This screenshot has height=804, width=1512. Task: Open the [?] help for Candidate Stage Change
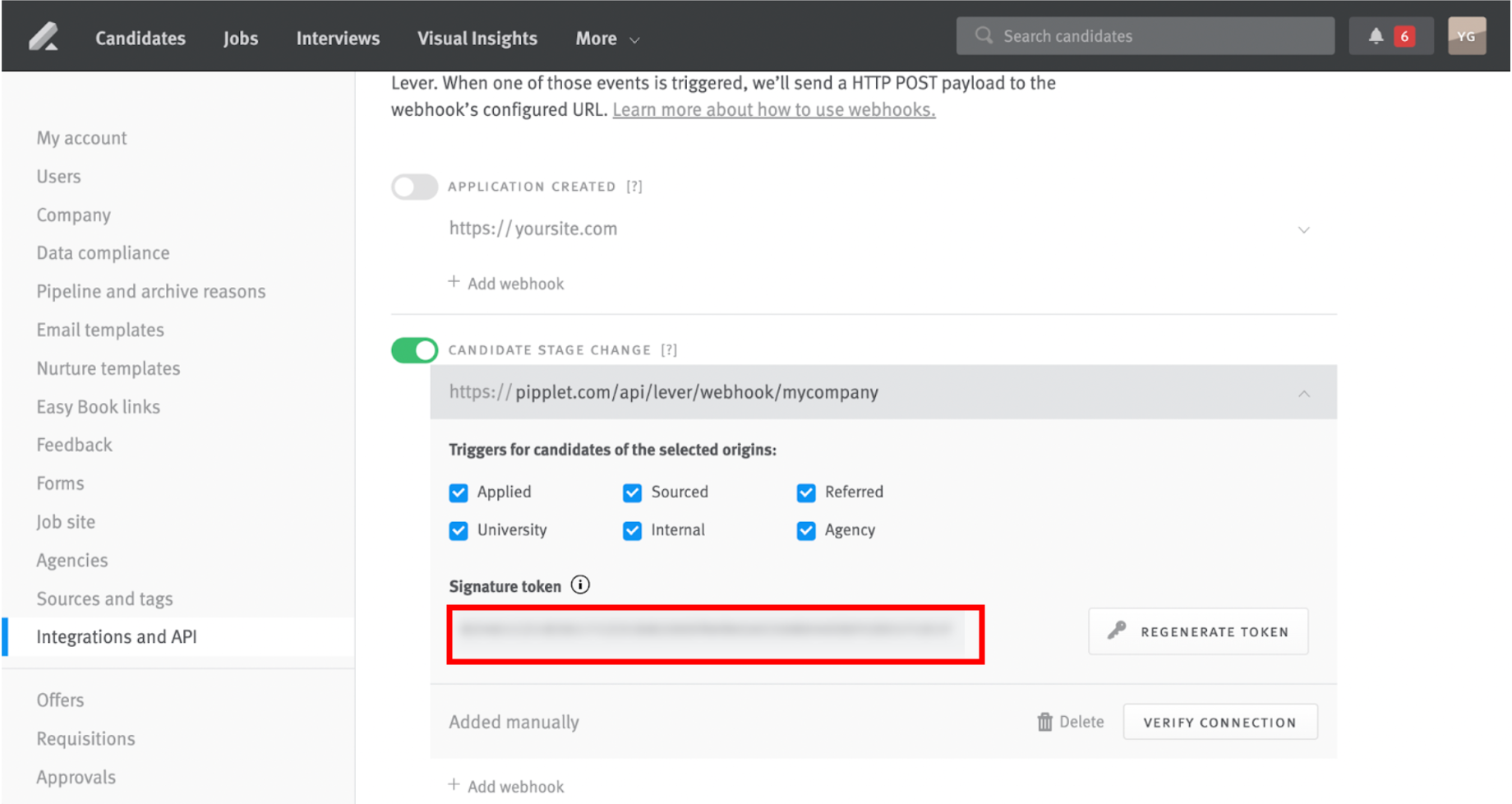point(670,349)
